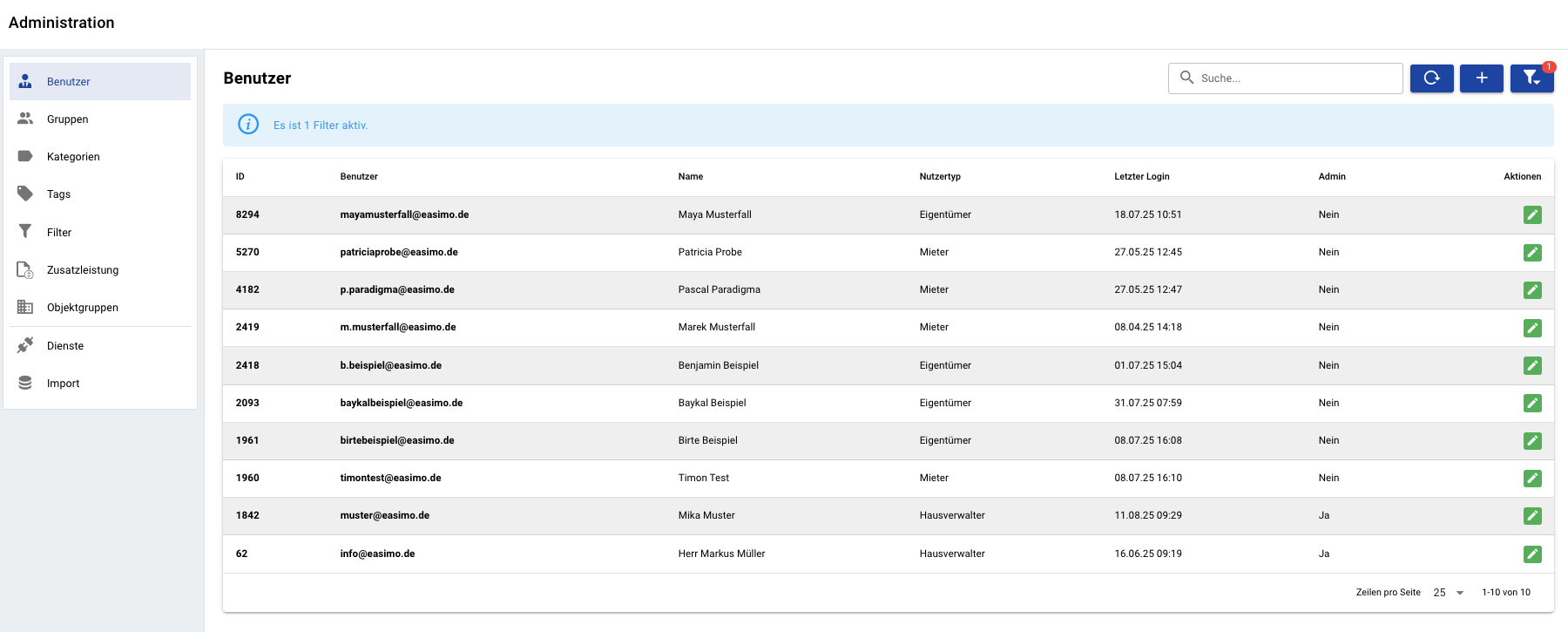Sort by ID column header
Screen dimensions: 1568x632
pyautogui.click(x=240, y=176)
